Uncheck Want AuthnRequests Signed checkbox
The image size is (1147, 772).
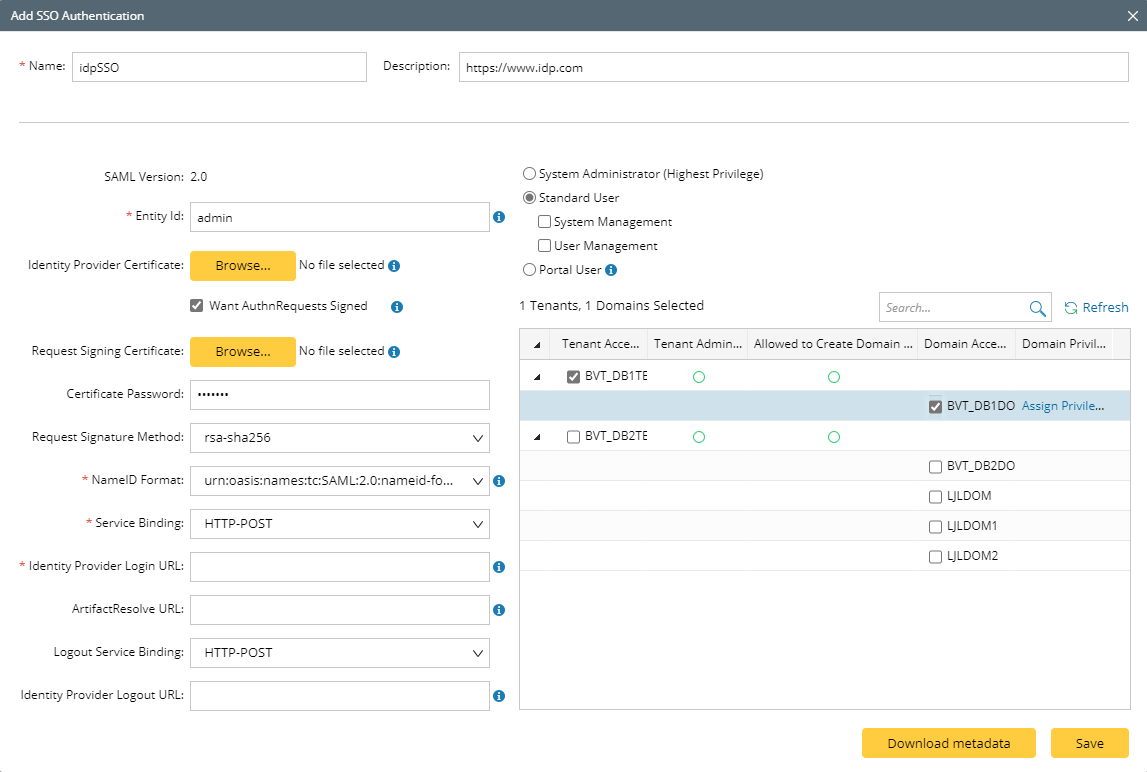coord(197,306)
